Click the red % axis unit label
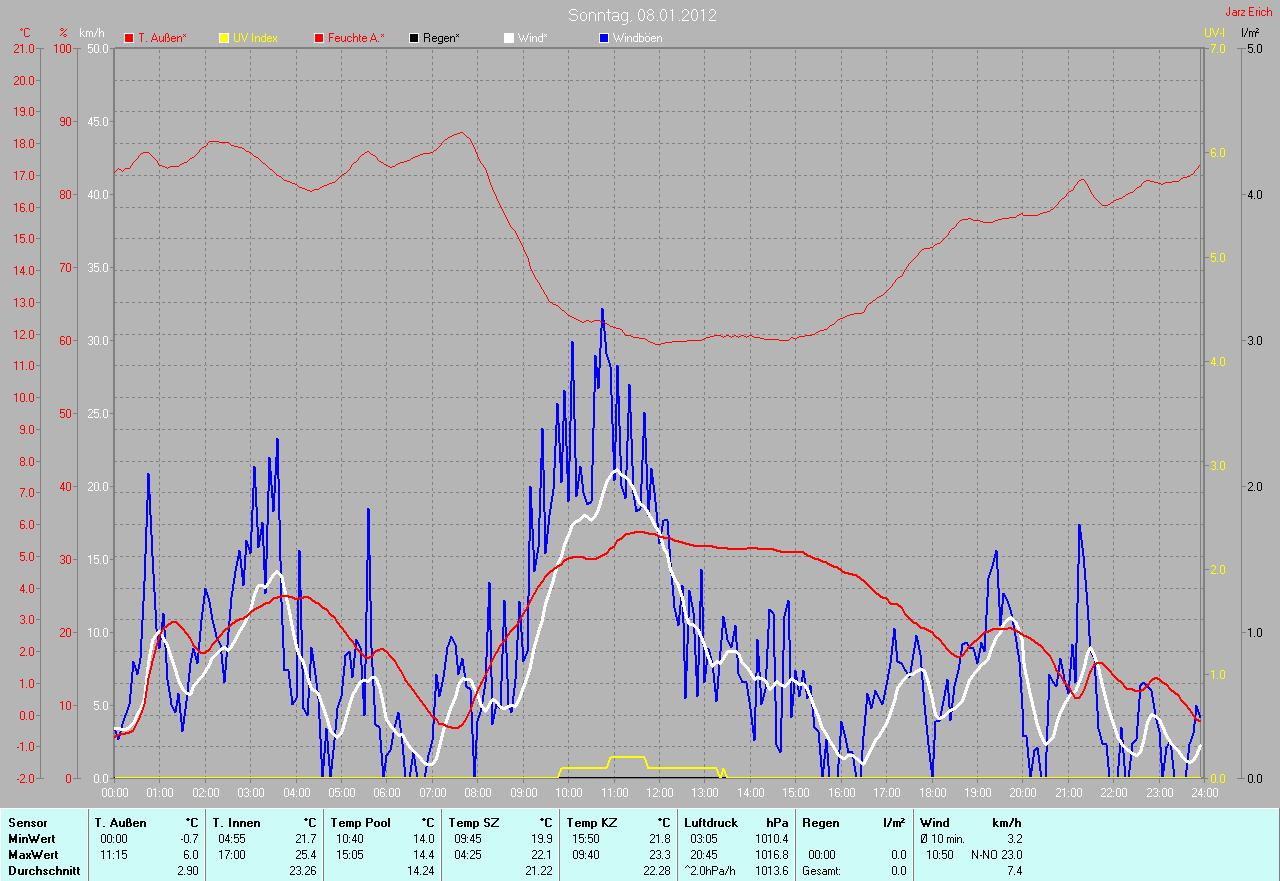Screen dimensions: 1280x881 point(63,33)
